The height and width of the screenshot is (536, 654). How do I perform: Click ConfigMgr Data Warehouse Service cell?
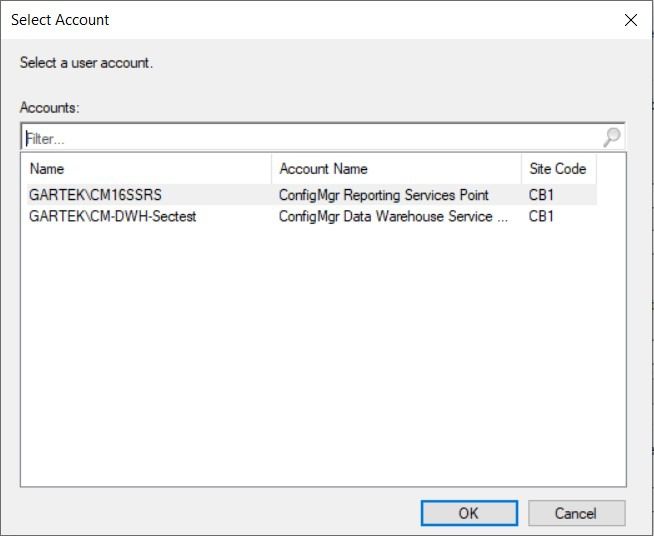394,216
